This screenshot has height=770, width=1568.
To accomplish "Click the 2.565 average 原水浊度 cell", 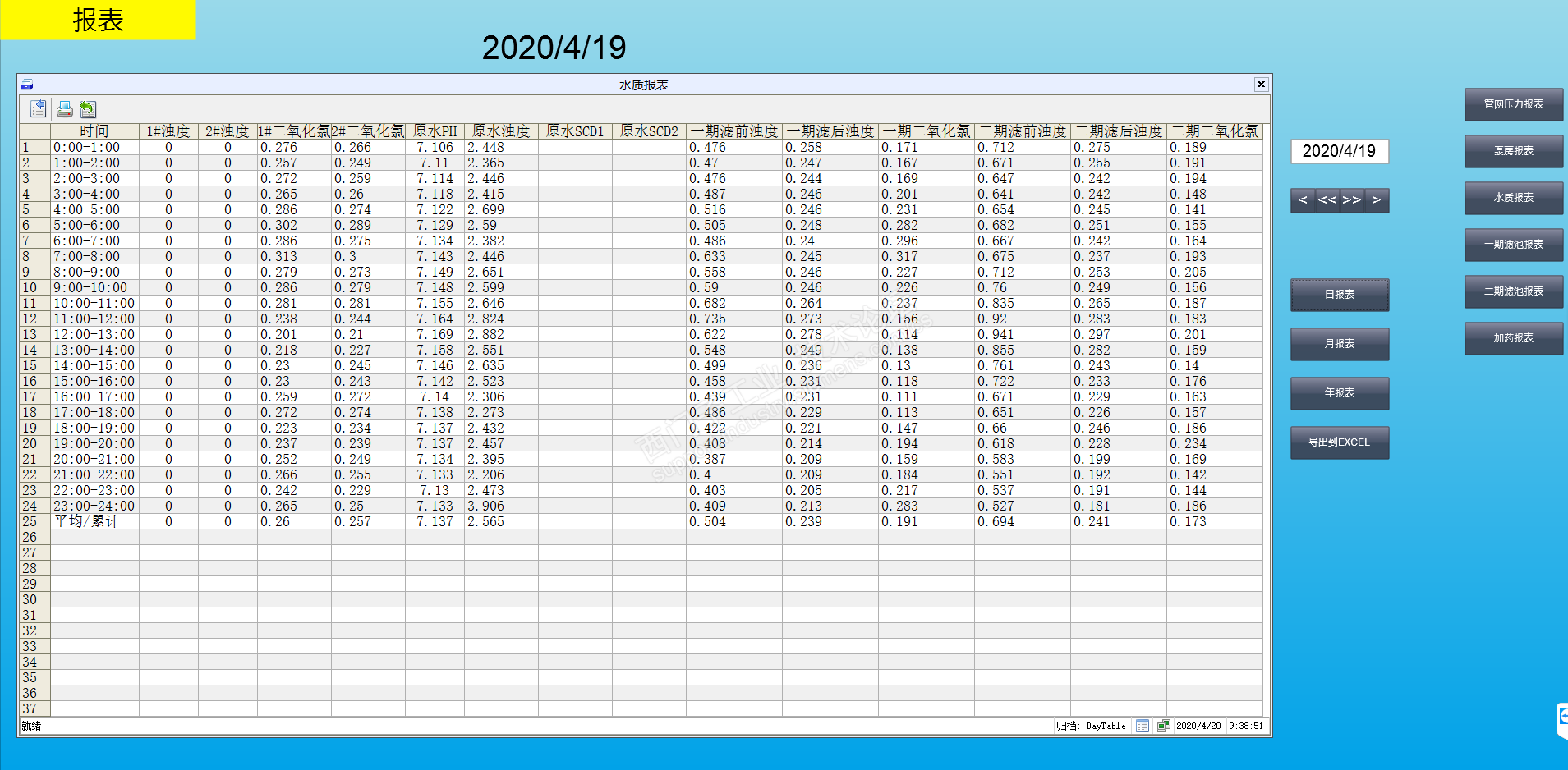I will [501, 522].
